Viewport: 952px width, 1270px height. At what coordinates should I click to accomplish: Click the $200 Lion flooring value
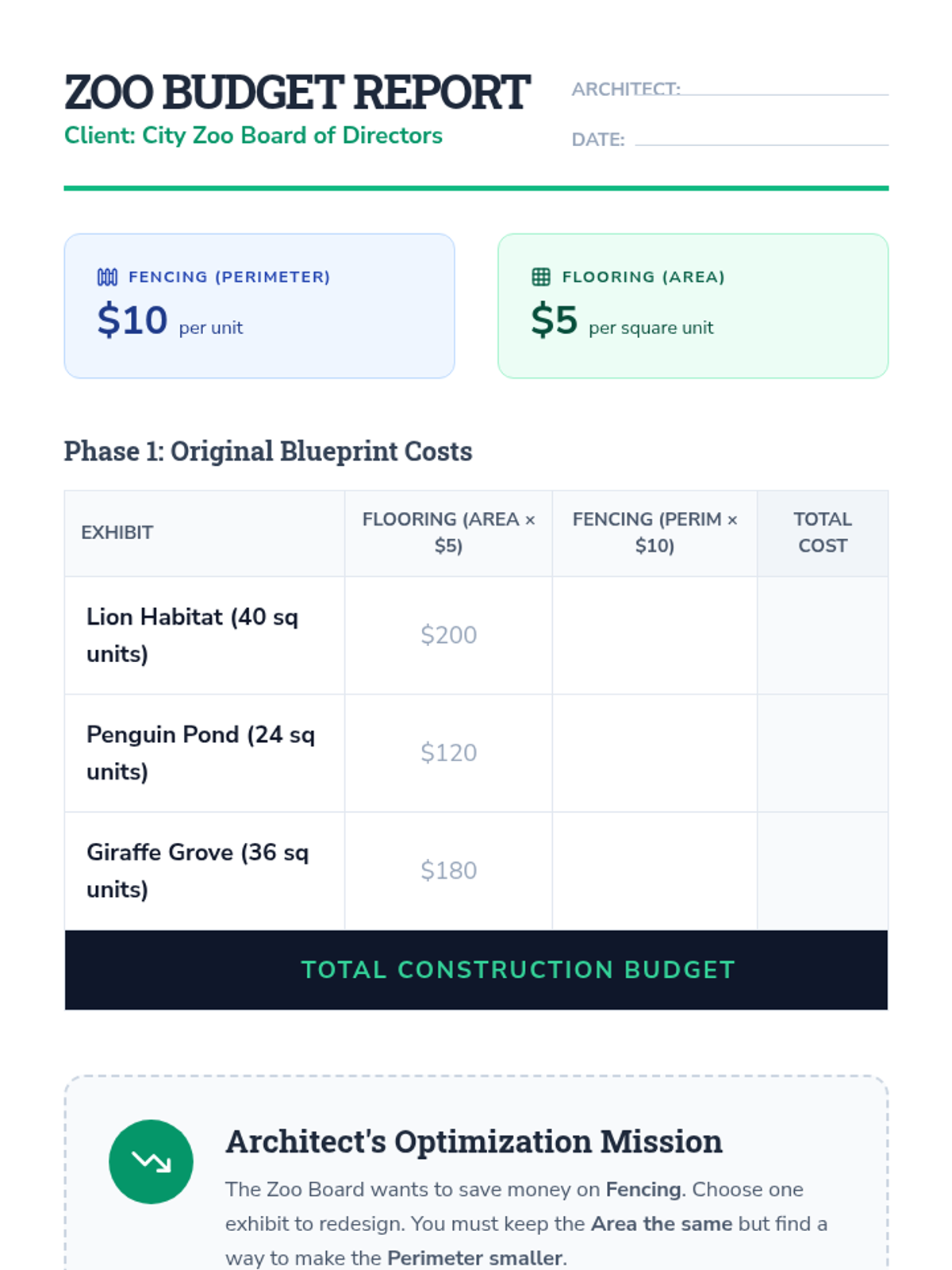point(448,635)
